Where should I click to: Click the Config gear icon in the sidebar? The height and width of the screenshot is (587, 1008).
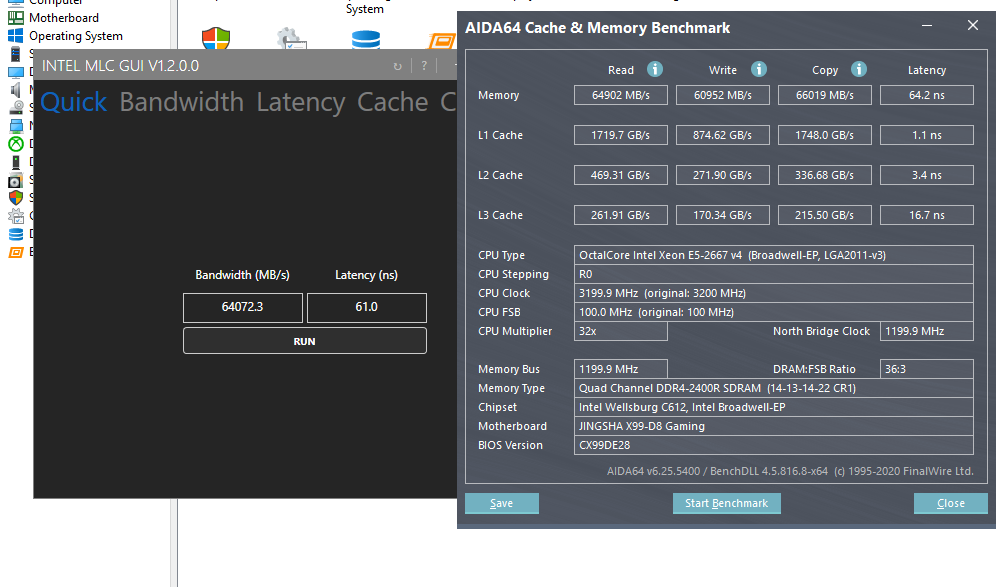pos(15,216)
